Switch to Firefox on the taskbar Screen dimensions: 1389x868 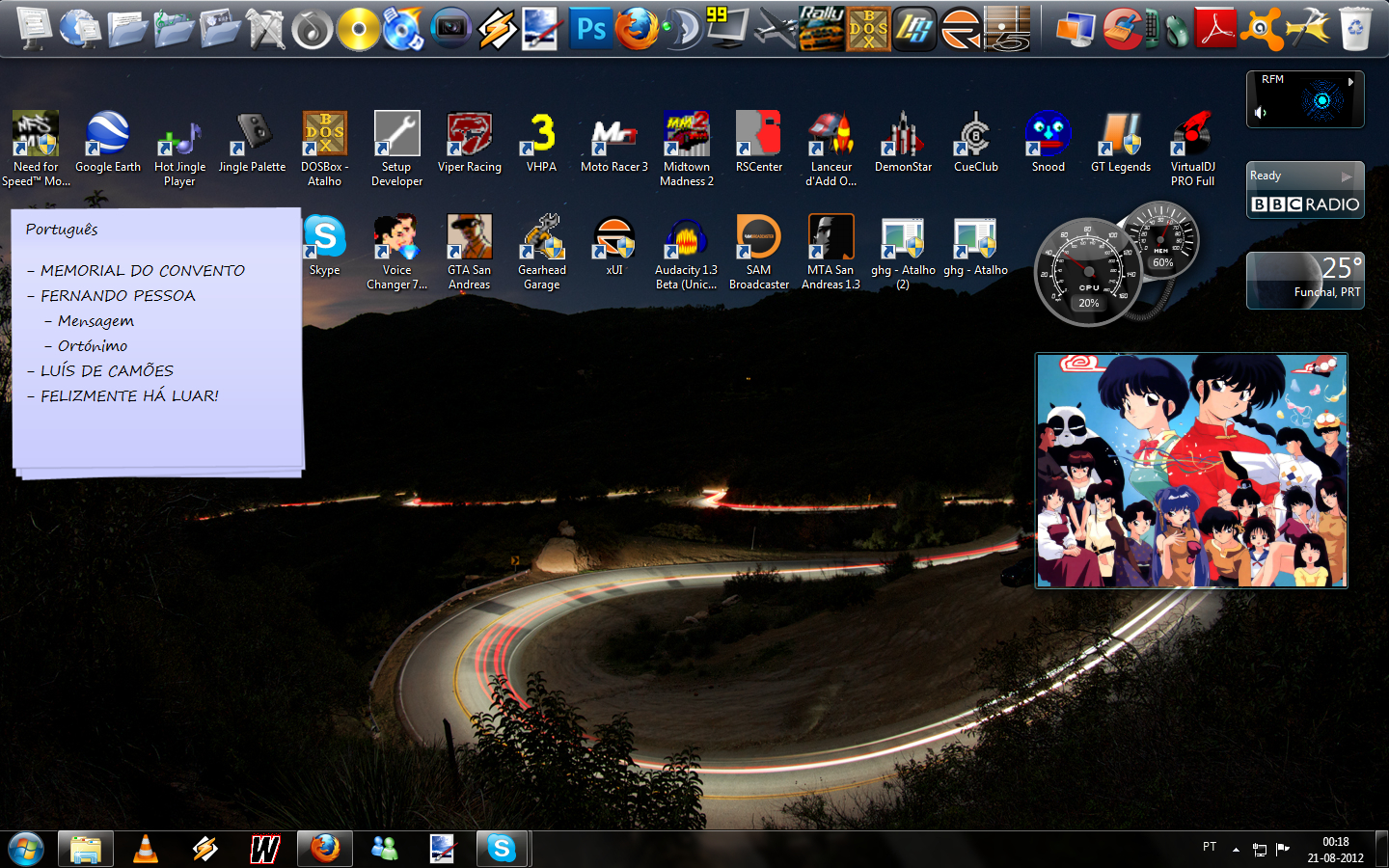click(325, 849)
